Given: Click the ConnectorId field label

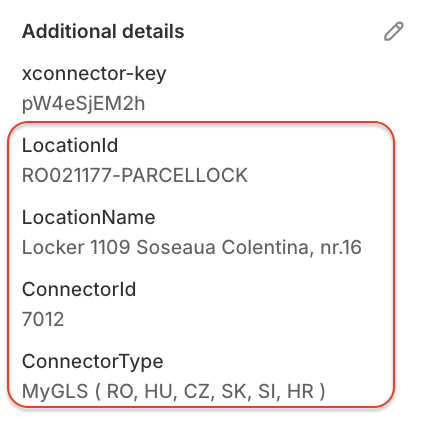Looking at the screenshot, I should click(x=79, y=289).
